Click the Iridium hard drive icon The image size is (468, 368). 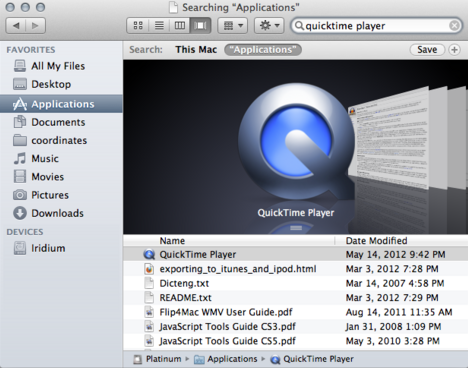(20, 248)
